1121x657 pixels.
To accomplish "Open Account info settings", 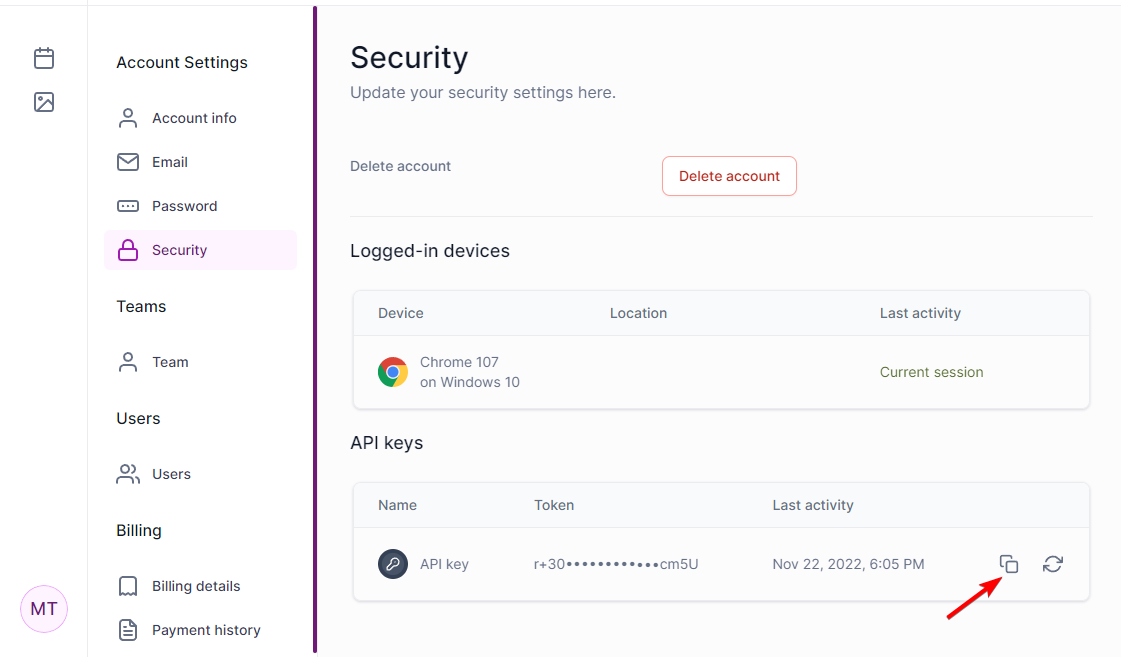I will (194, 118).
